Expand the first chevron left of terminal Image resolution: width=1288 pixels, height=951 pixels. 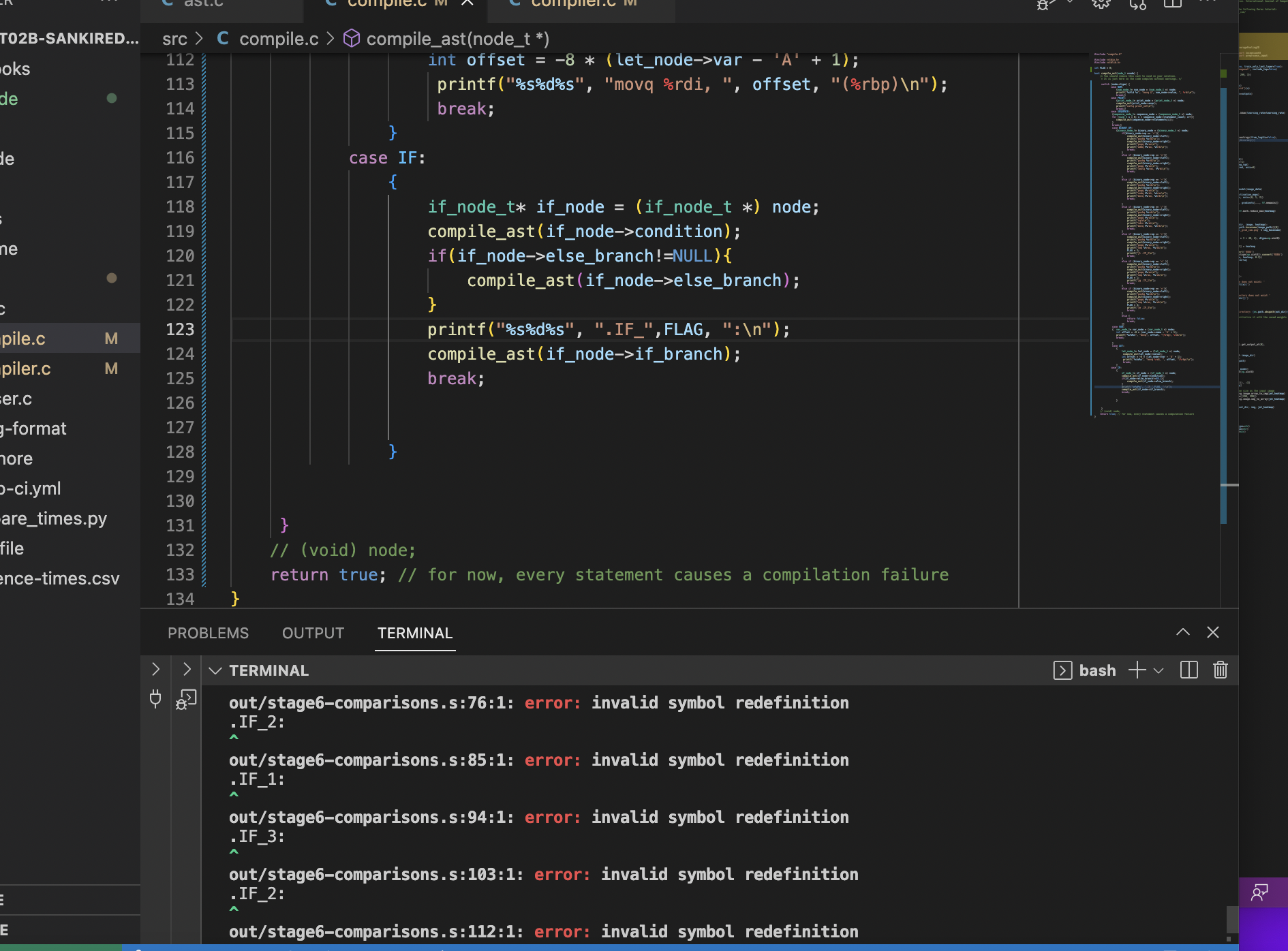coord(155,670)
